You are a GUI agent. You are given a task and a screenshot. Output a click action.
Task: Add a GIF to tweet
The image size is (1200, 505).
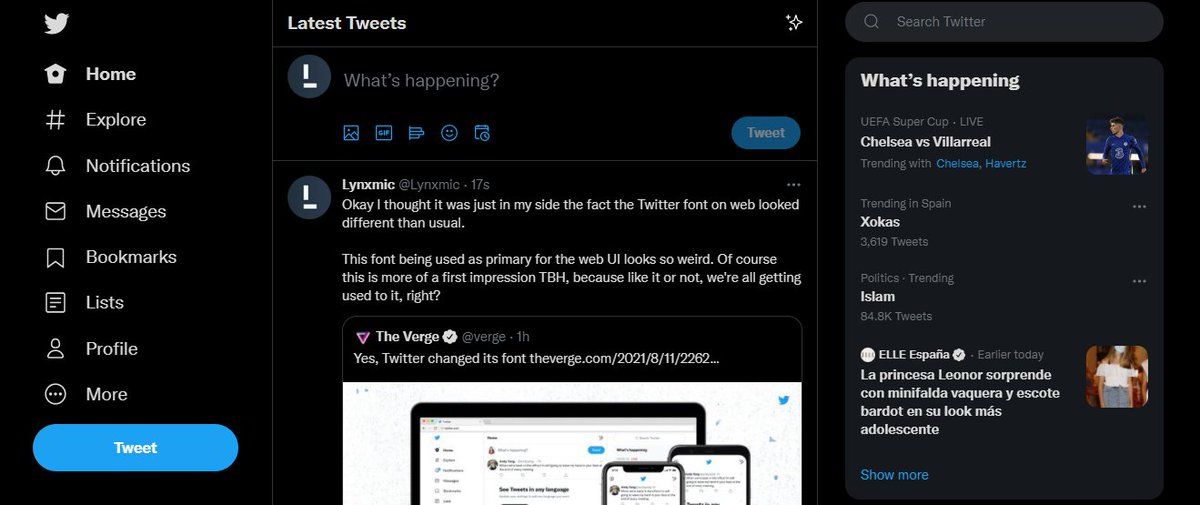pyautogui.click(x=384, y=132)
